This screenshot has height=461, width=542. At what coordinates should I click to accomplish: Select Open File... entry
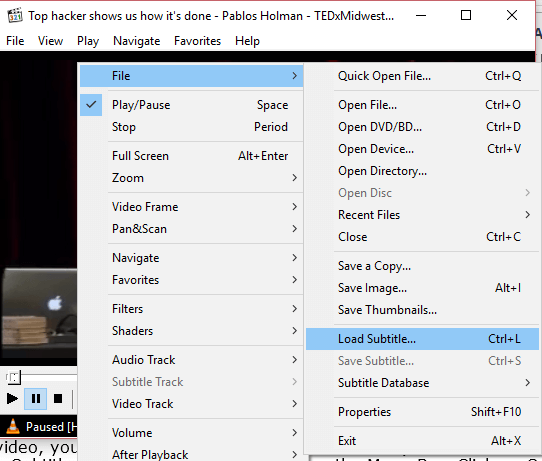pos(422,105)
